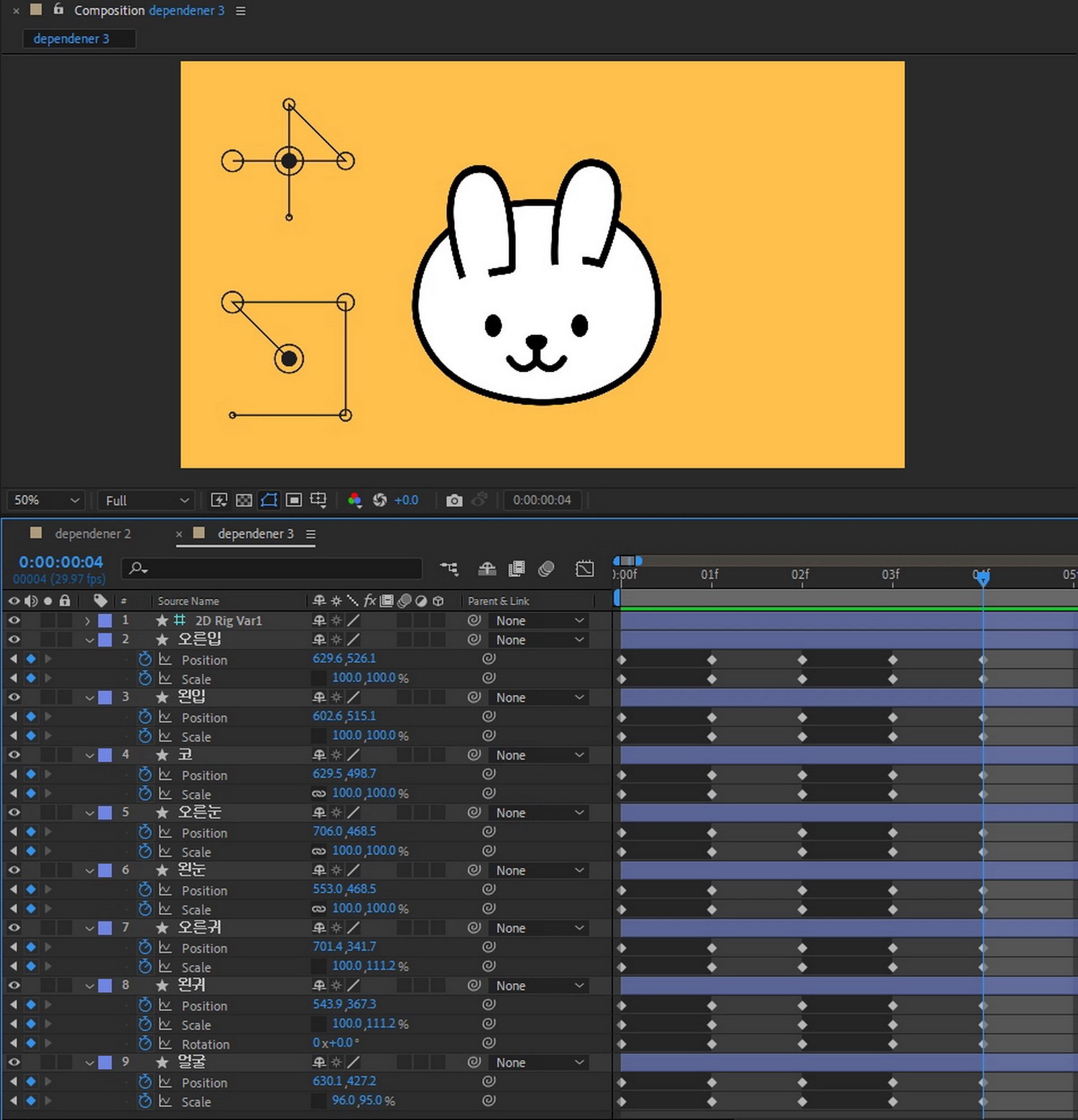This screenshot has height=1120, width=1078.
Task: Click the label color swatch of 코 layer
Action: [105, 755]
